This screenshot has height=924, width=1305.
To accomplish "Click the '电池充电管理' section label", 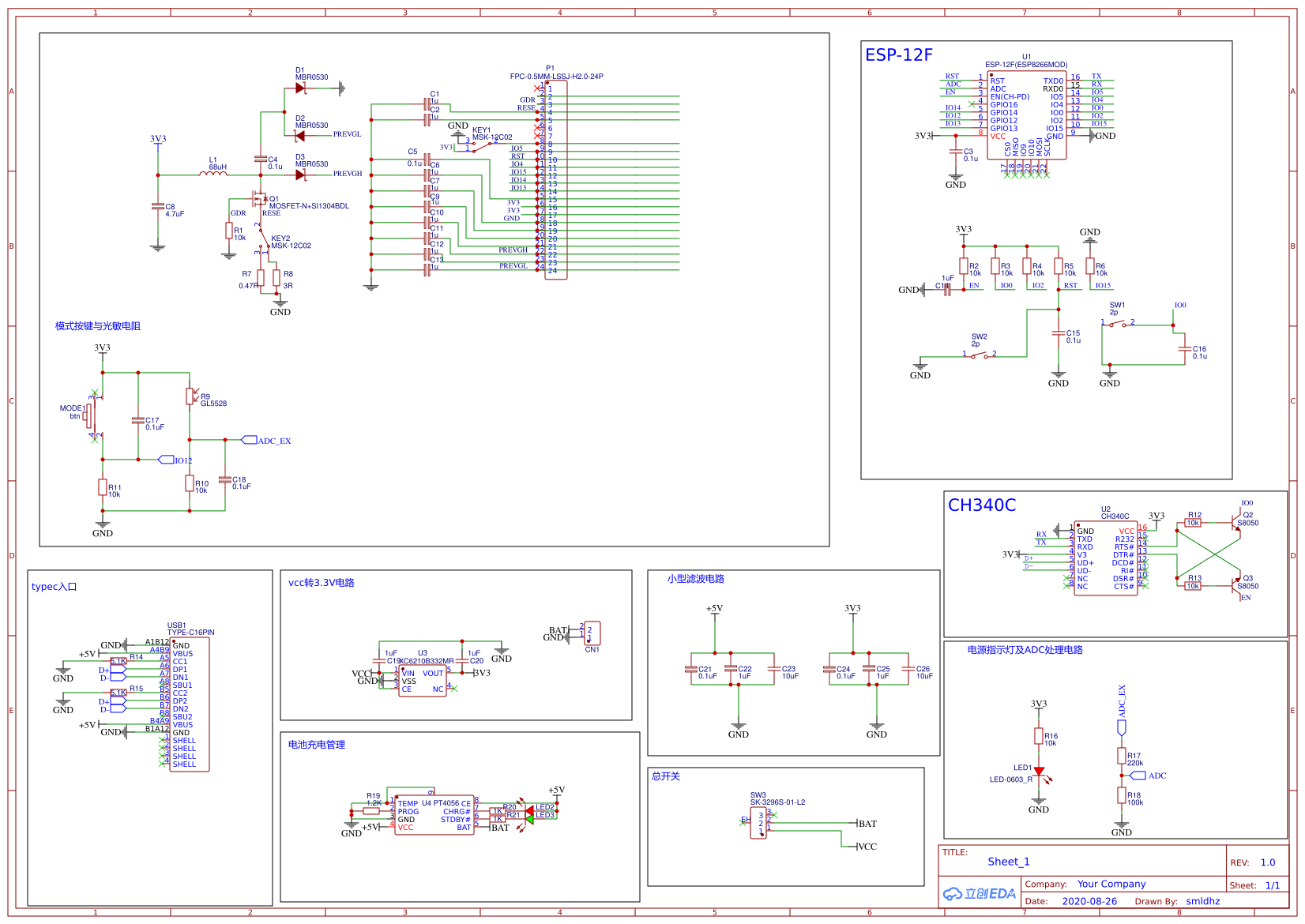I will (x=317, y=745).
